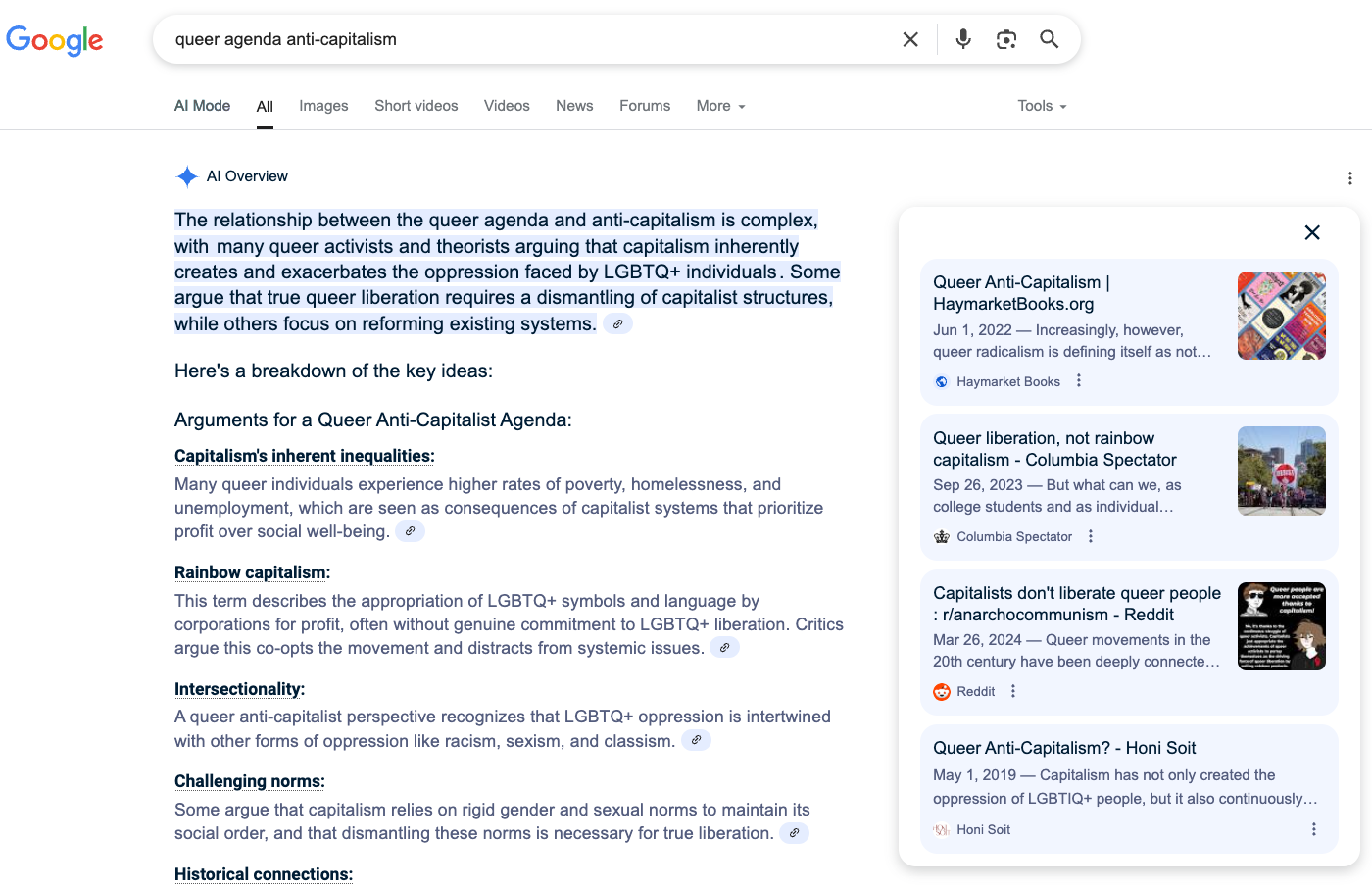Click the 'Columbia Spectator' source name
Screen dimensions: 1372x890
pyautogui.click(x=1014, y=537)
